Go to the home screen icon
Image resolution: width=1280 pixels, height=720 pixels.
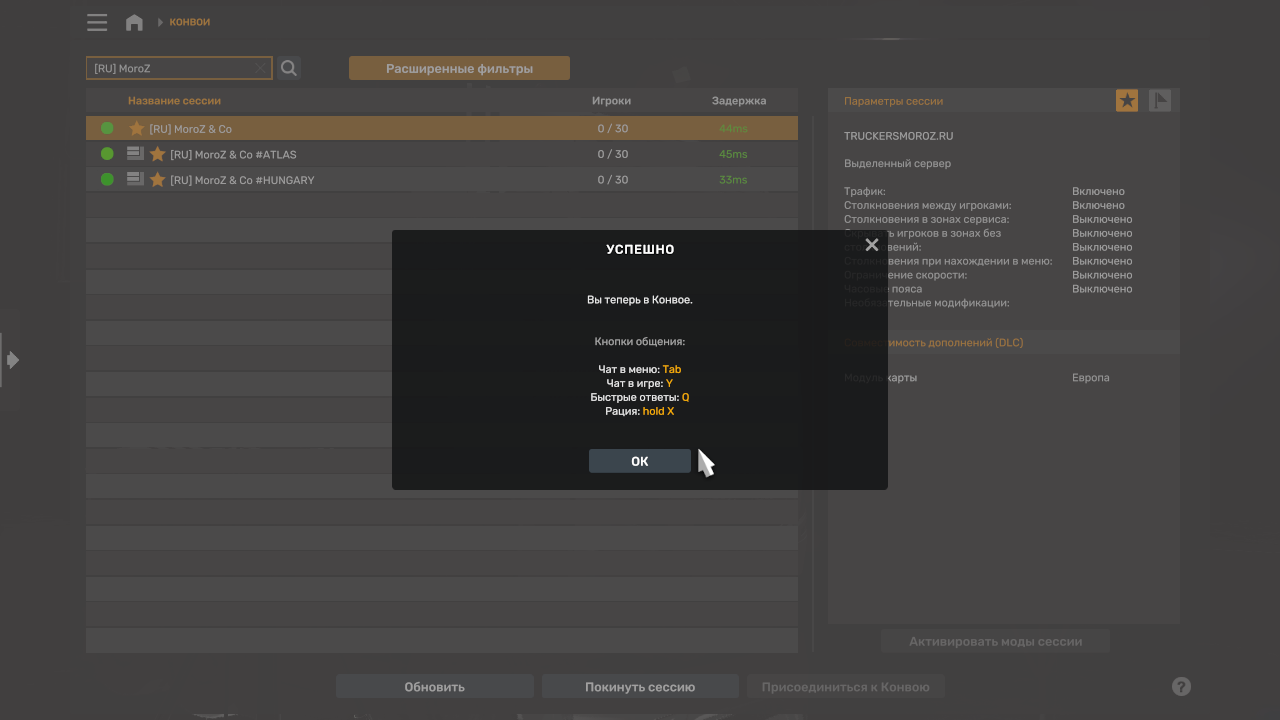[x=134, y=22]
